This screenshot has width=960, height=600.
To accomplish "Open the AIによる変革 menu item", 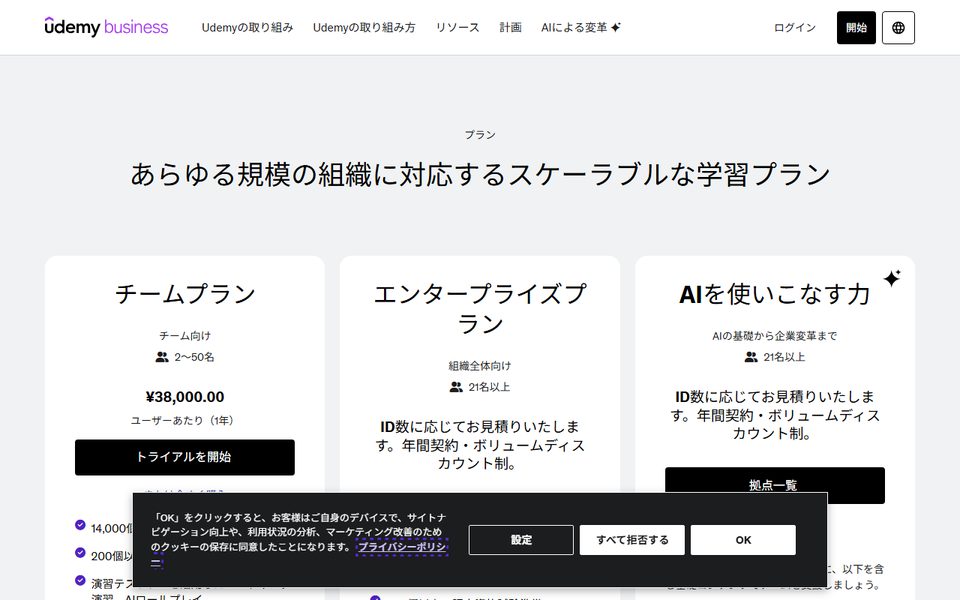I will pyautogui.click(x=580, y=28).
